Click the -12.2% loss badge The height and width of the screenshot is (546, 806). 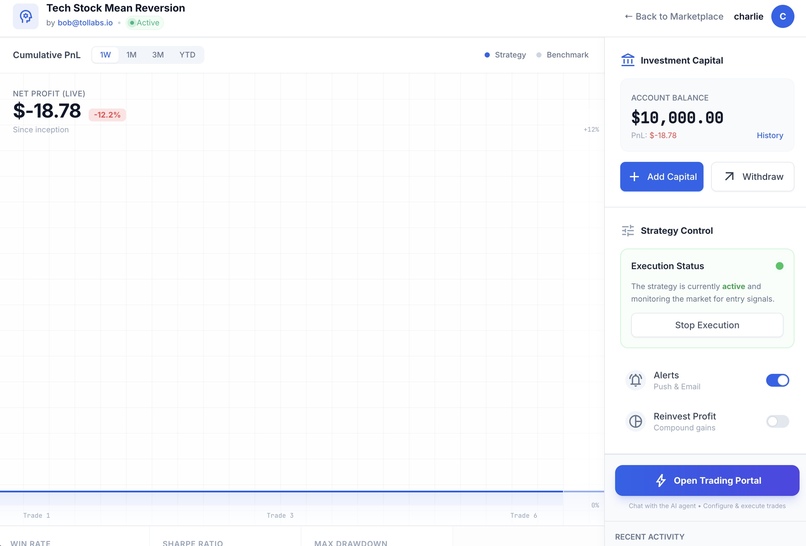pyautogui.click(x=107, y=115)
